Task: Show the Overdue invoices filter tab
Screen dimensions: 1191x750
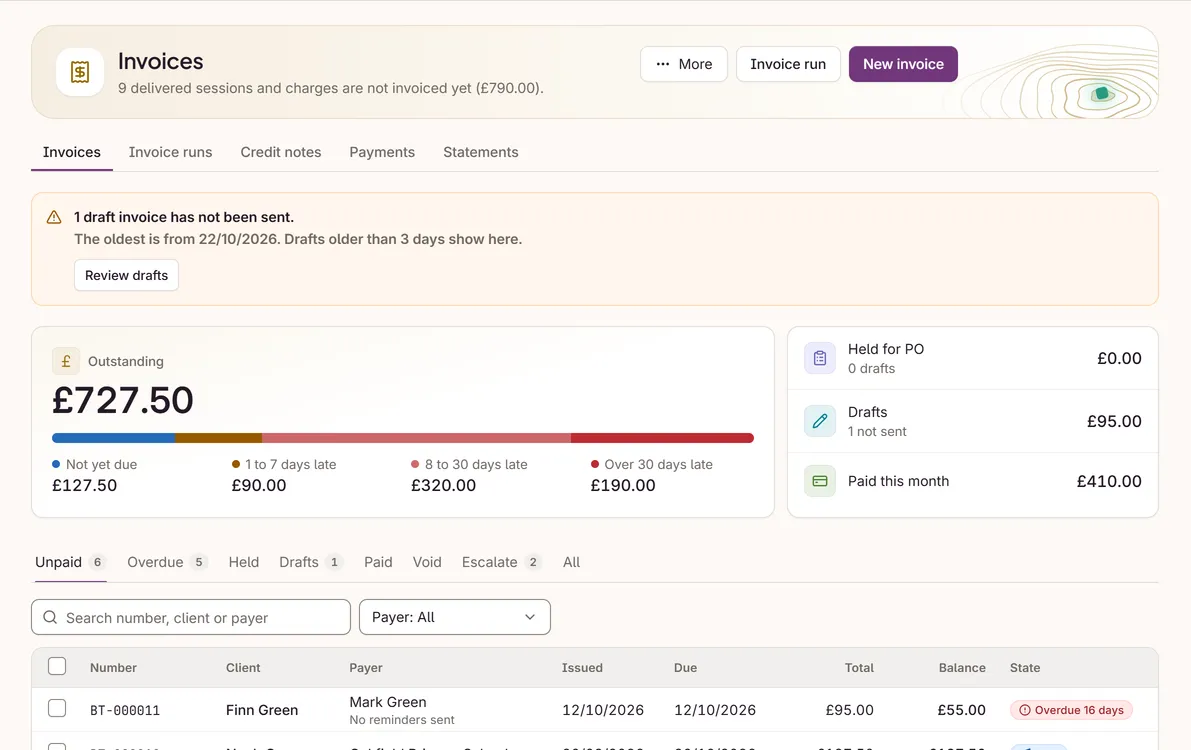Action: tap(166, 562)
